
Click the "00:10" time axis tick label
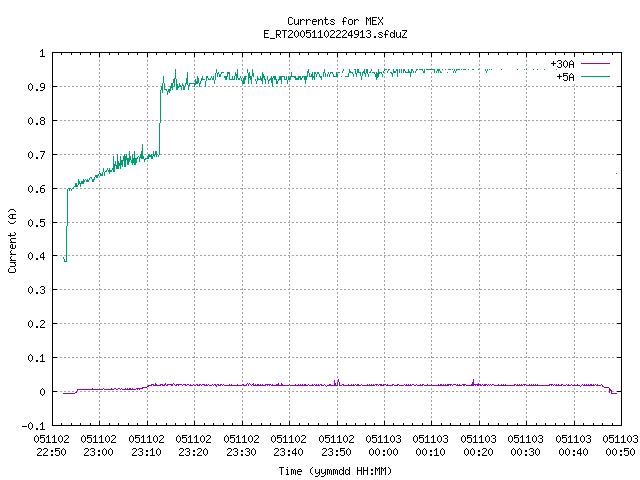click(431, 452)
